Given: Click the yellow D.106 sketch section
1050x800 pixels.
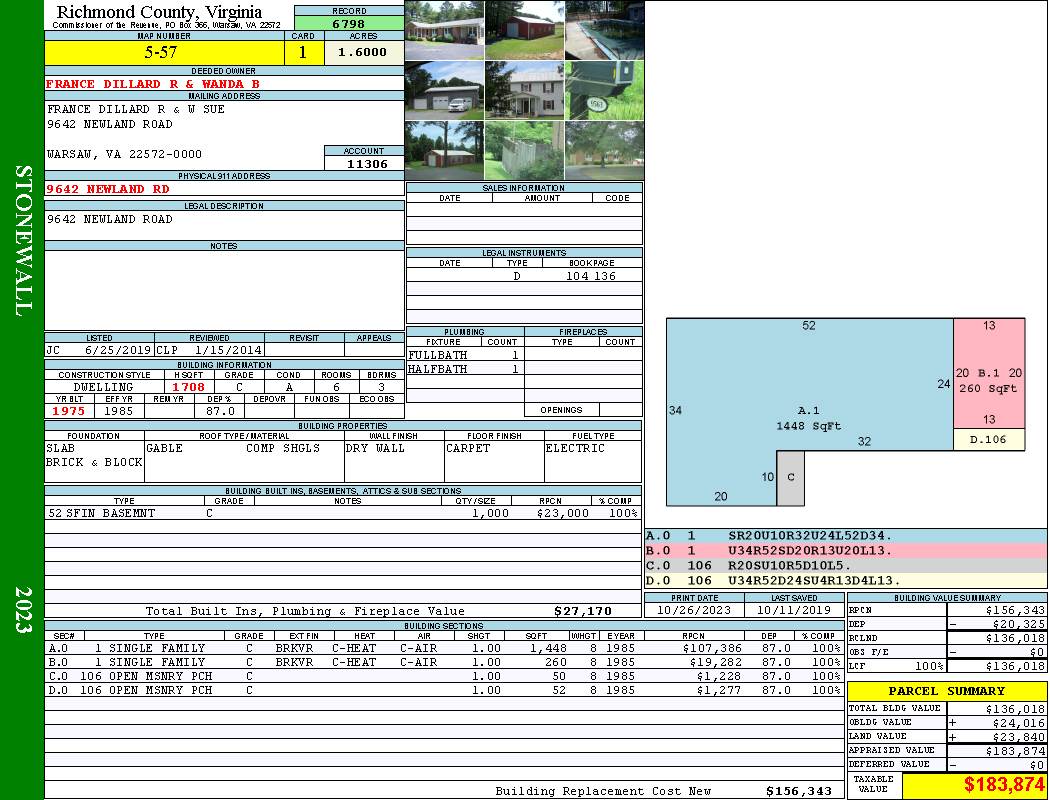Looking at the screenshot, I should [988, 439].
